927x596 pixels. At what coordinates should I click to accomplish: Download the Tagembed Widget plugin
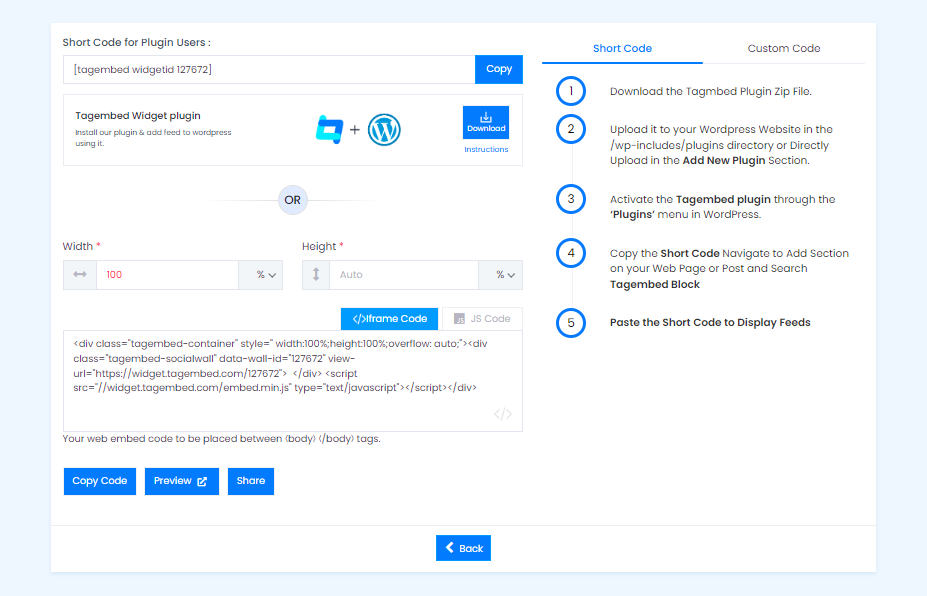pyautogui.click(x=486, y=122)
